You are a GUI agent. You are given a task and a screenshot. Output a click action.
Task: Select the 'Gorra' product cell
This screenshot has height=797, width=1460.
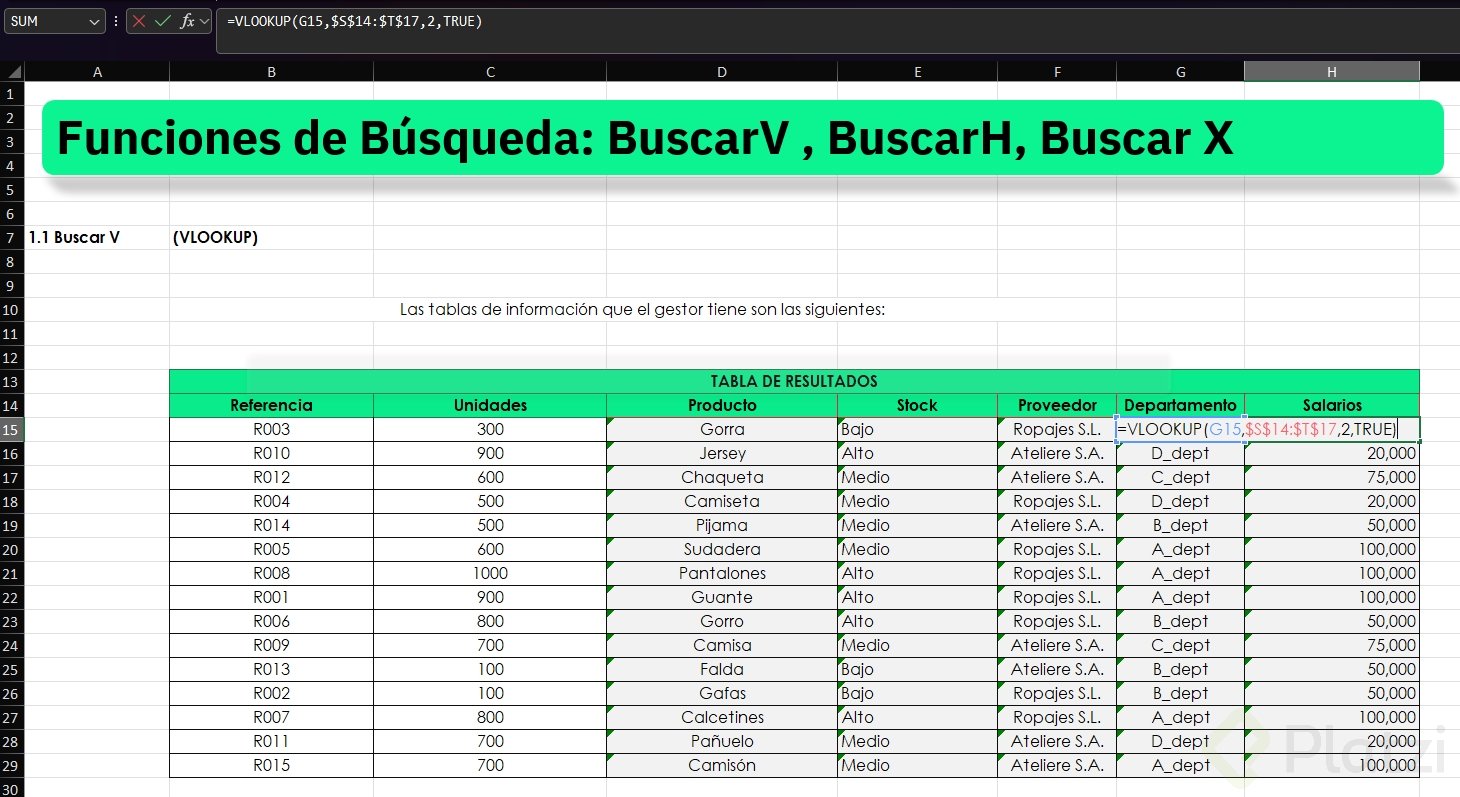722,429
